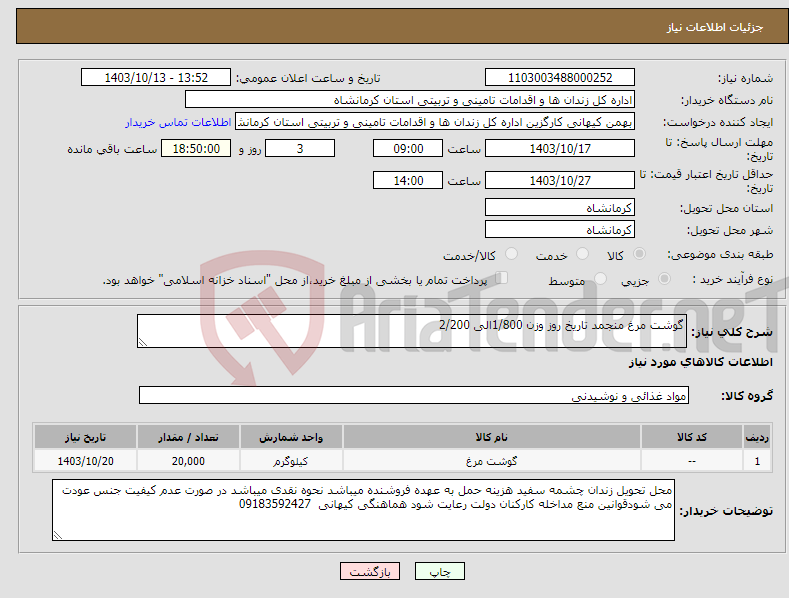Select the خدمت radio button
The width and height of the screenshot is (789, 598).
(x=582, y=254)
